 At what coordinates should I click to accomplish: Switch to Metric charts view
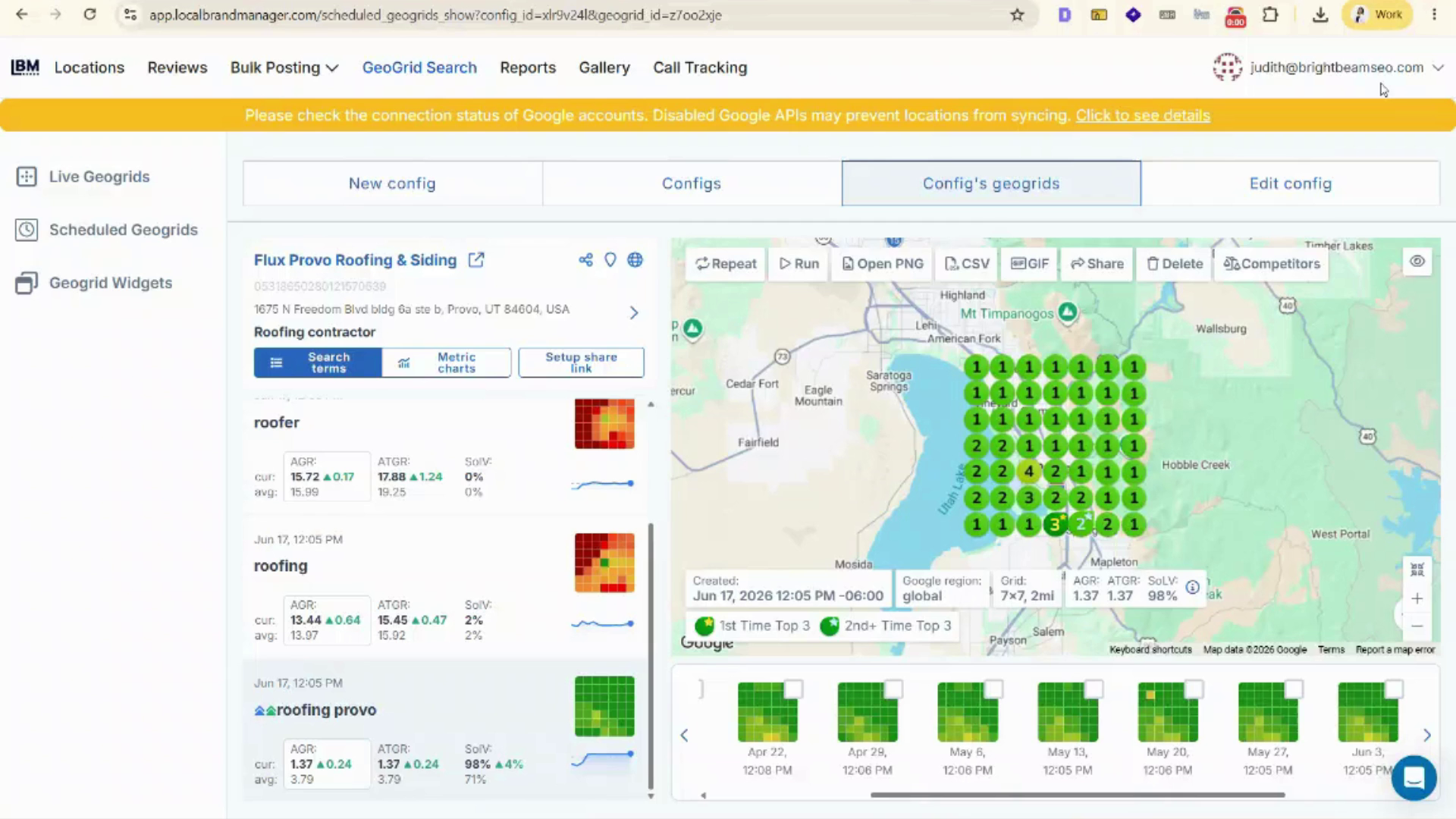pyautogui.click(x=447, y=362)
